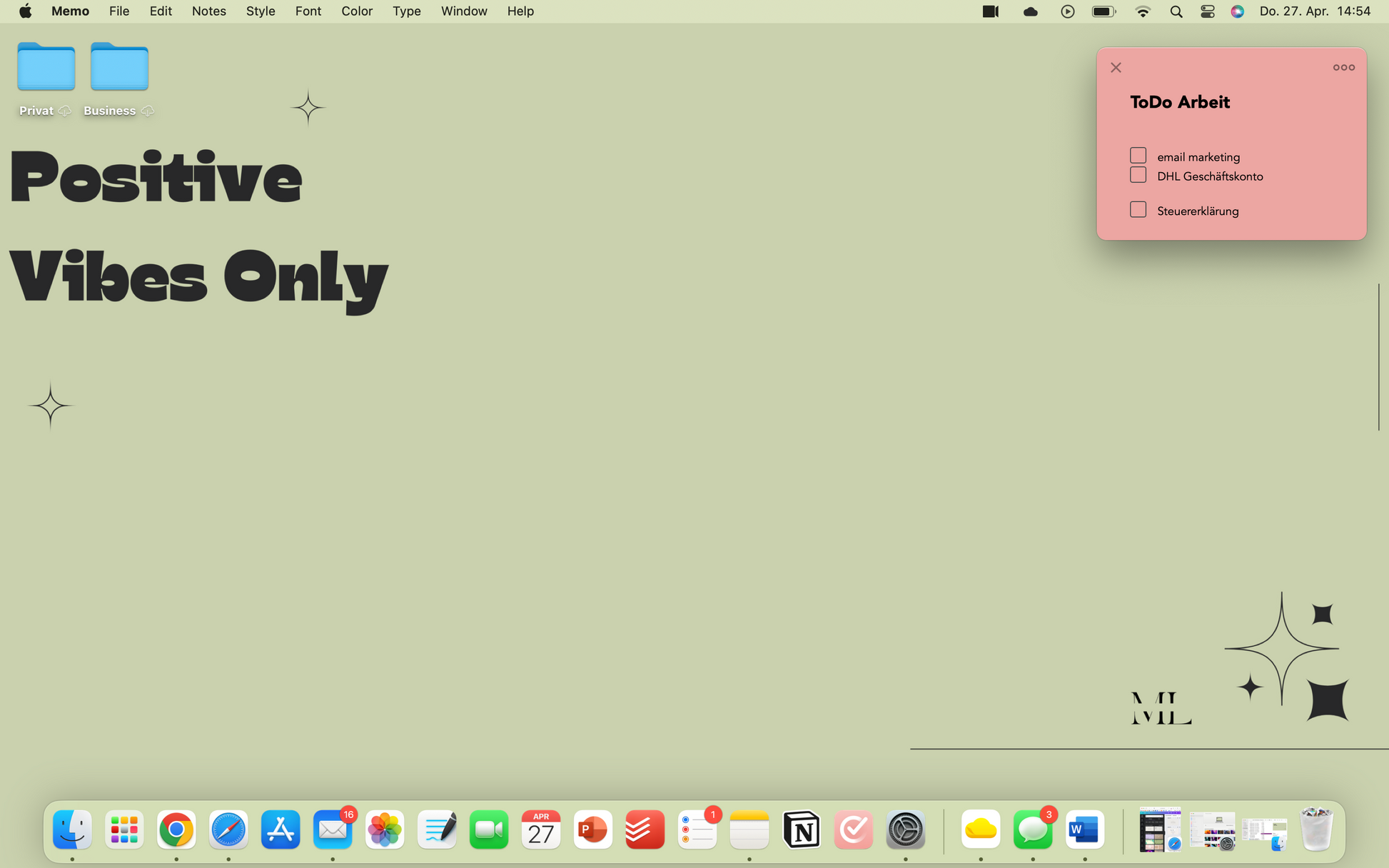The width and height of the screenshot is (1389, 868).
Task: Open Reminders app with badge 1
Action: (697, 830)
